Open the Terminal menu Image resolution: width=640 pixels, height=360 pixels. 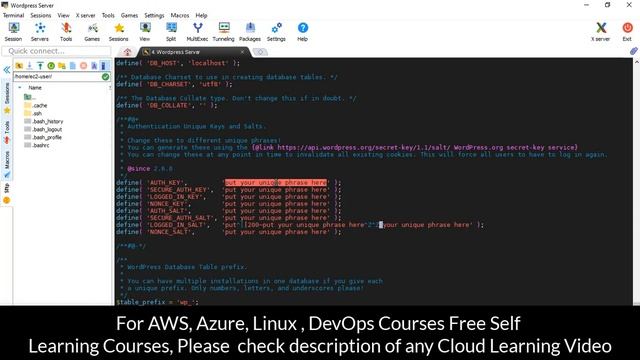pyautogui.click(x=13, y=15)
